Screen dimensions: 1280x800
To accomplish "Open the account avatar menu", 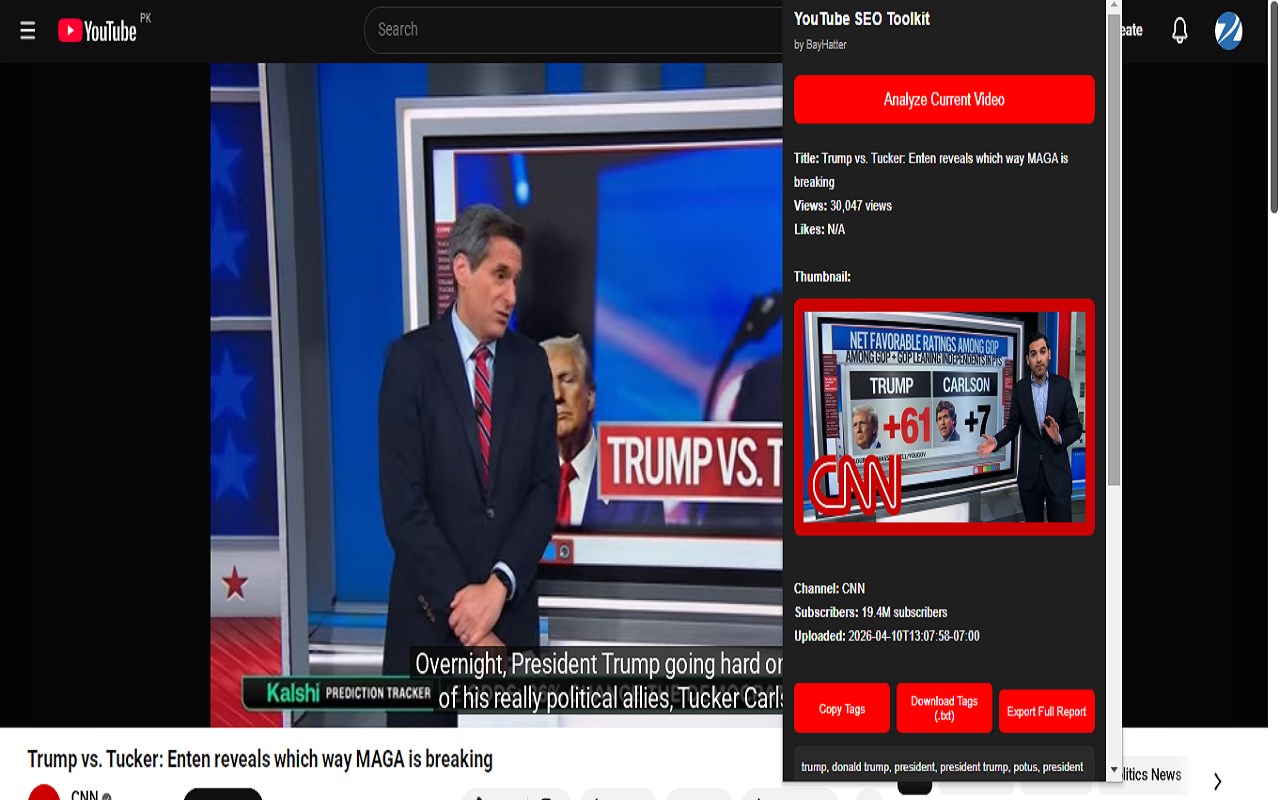I will (x=1229, y=31).
